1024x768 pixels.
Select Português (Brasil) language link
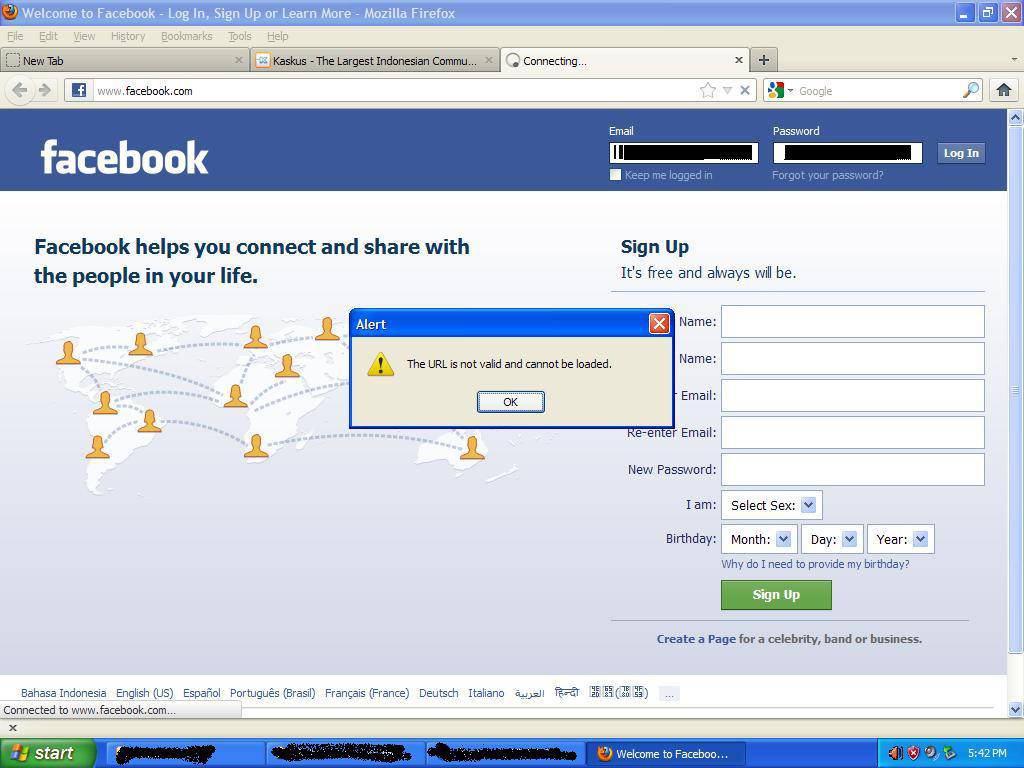pyautogui.click(x=272, y=693)
